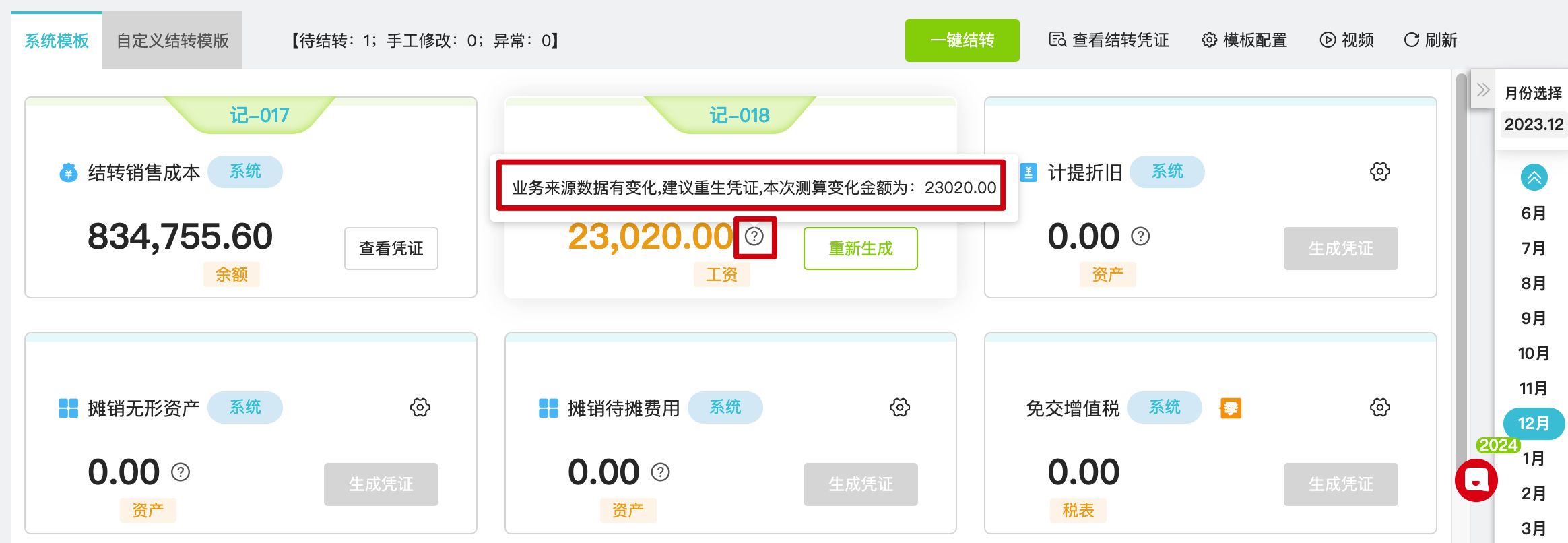Viewport: 1568px width, 543px height.
Task: Click 重新生成 to regenerate voucher
Action: coord(860,249)
